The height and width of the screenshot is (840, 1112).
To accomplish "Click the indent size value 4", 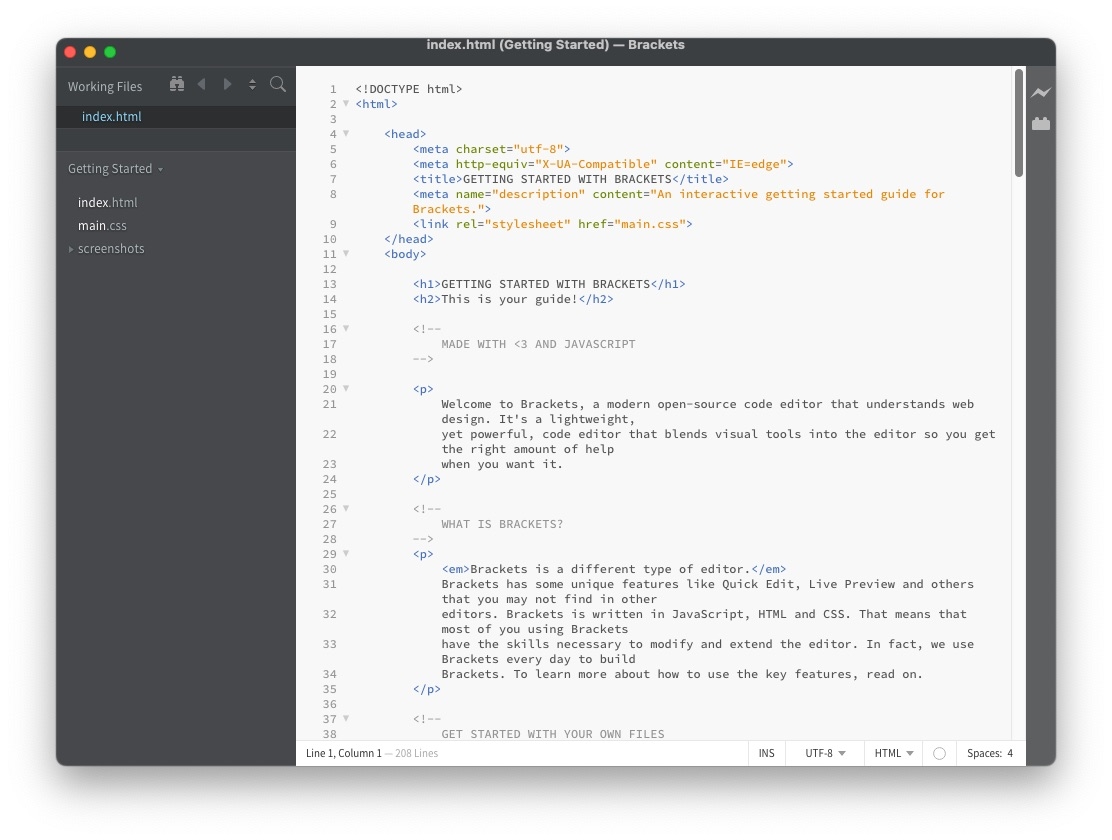I will 1010,753.
